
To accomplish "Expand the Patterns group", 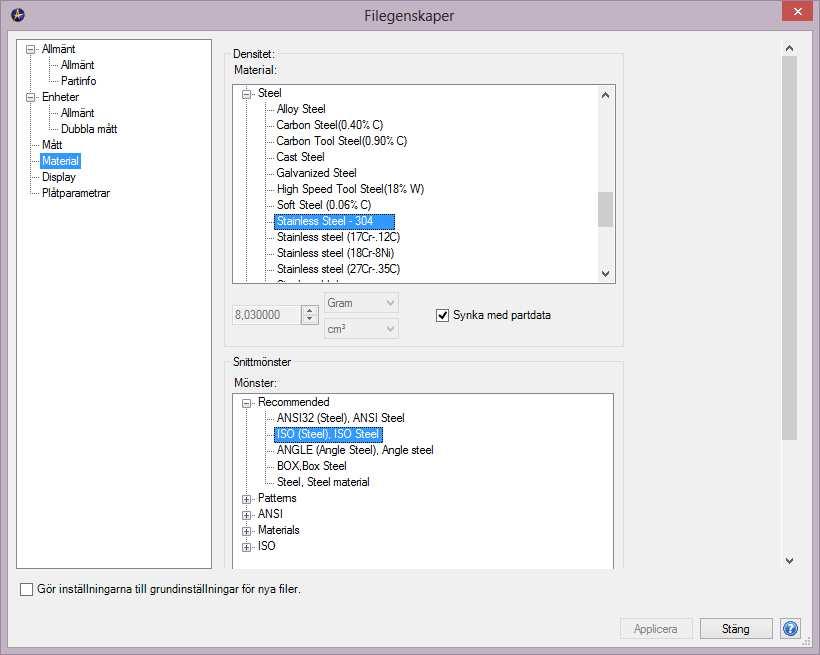I will pyautogui.click(x=246, y=499).
